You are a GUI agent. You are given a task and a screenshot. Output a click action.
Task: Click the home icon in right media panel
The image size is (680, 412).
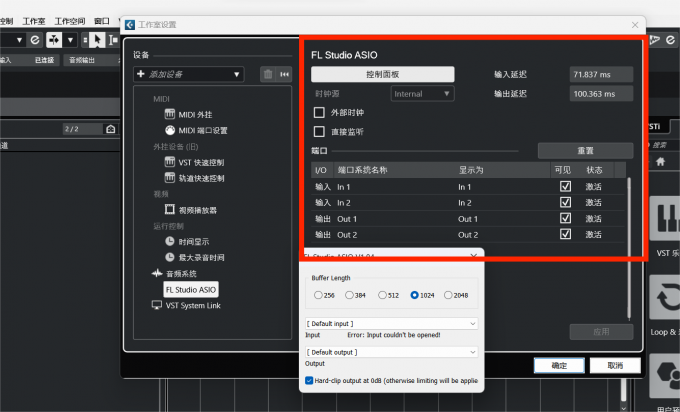pos(660,161)
